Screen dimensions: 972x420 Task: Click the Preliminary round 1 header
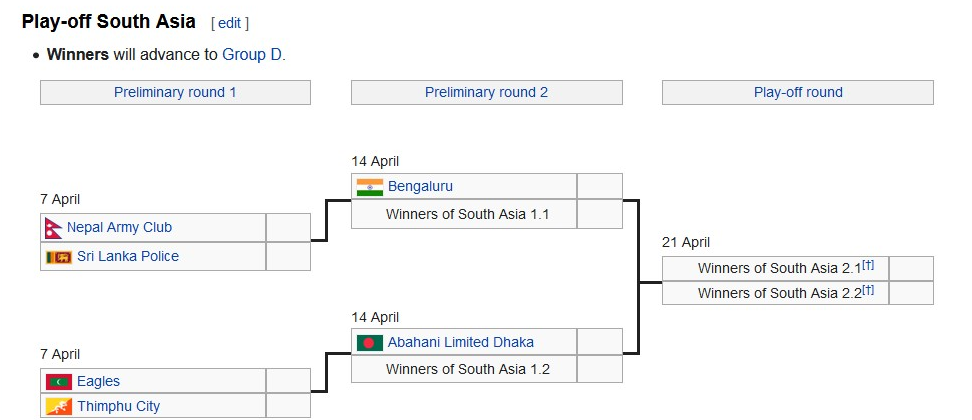tap(175, 93)
